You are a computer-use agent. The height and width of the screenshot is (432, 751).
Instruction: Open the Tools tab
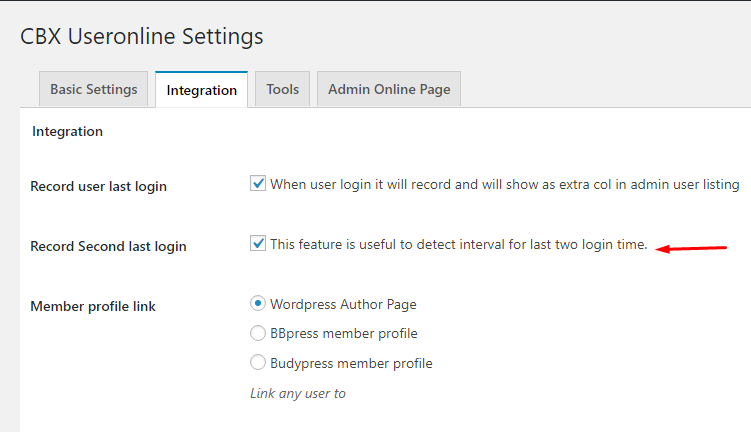tap(283, 89)
